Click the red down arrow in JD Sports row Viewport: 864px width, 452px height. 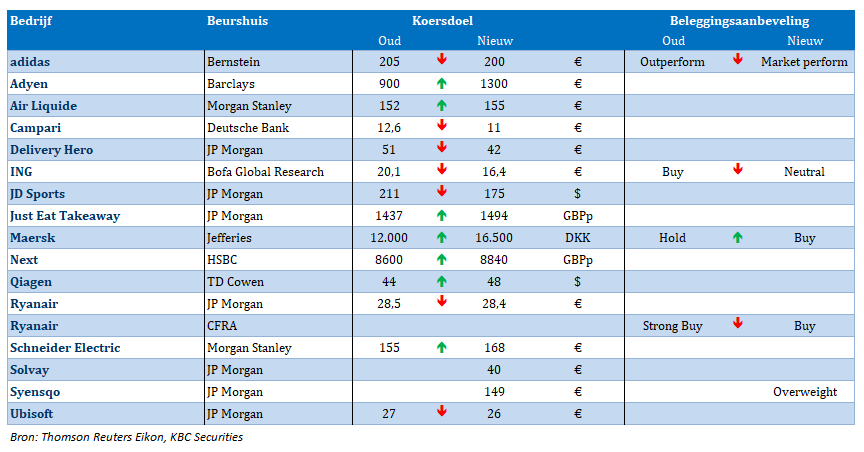(x=441, y=192)
